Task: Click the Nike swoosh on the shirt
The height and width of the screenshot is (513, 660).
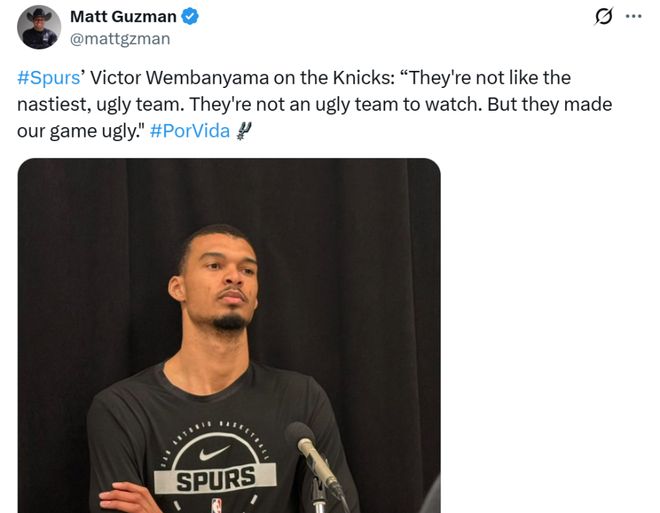Action: click(x=214, y=453)
